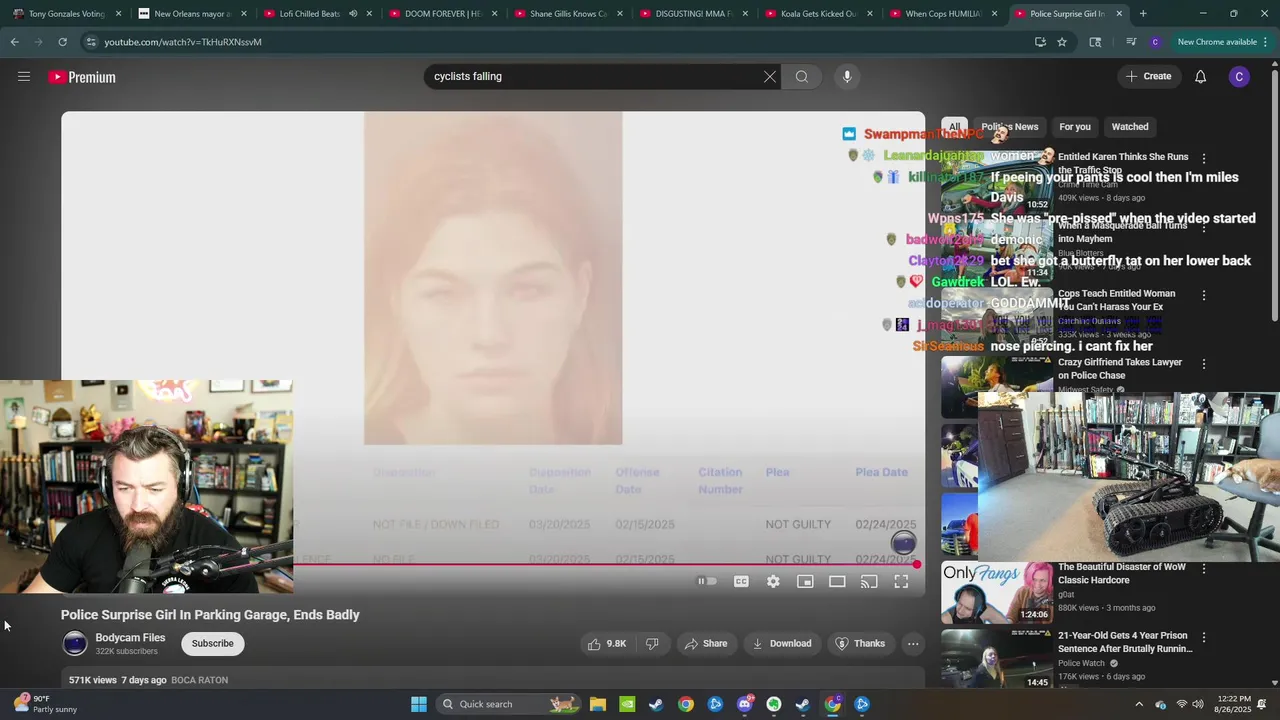Select the All filter chip
Viewport: 1280px width, 720px height.
(x=954, y=127)
